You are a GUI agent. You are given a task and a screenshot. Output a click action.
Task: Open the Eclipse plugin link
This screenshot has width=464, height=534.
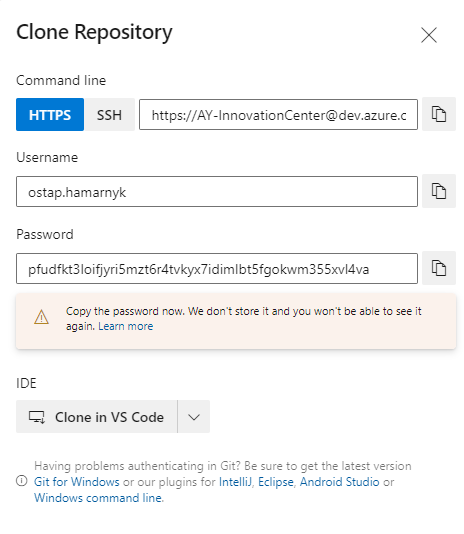pyautogui.click(x=276, y=482)
